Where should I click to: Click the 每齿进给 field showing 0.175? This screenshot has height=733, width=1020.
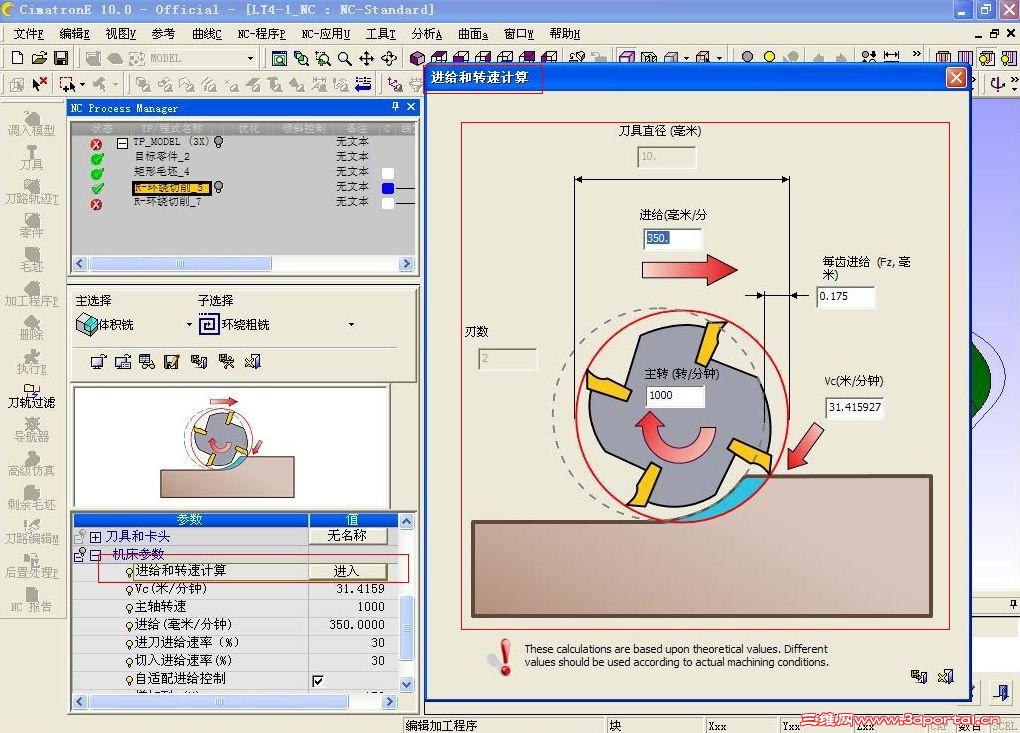pos(846,297)
